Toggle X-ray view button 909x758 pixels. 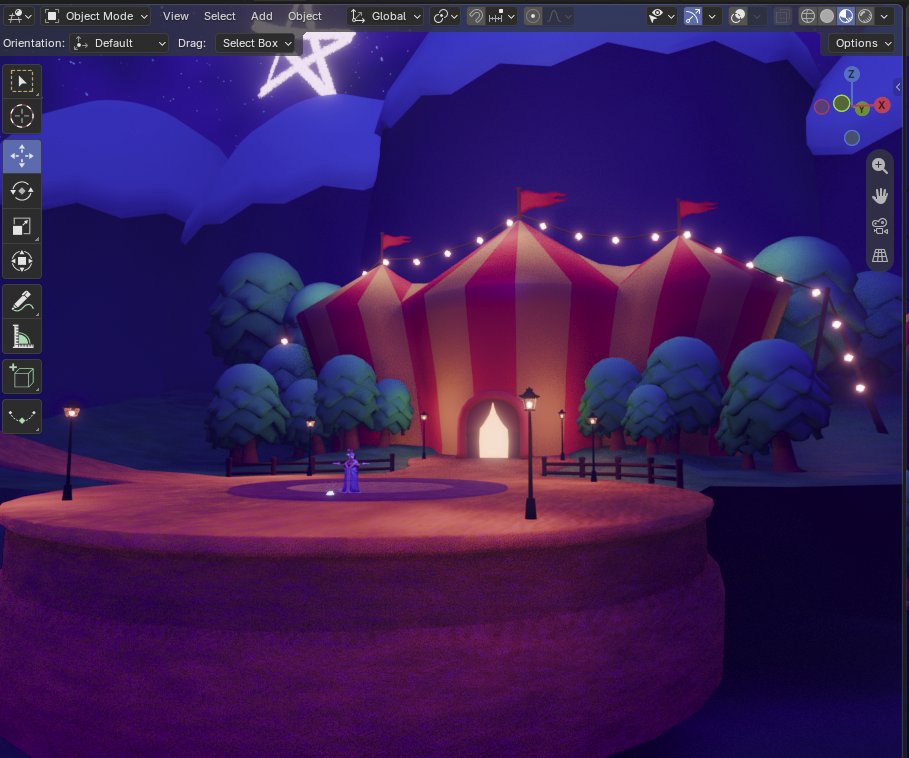pyautogui.click(x=782, y=16)
